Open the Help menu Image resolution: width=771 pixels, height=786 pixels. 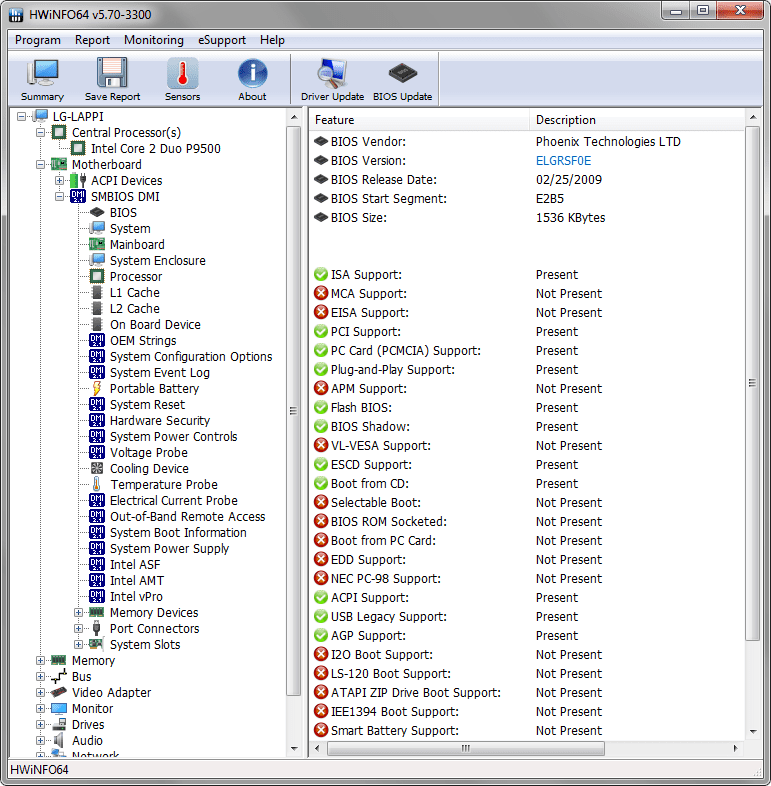(x=272, y=40)
